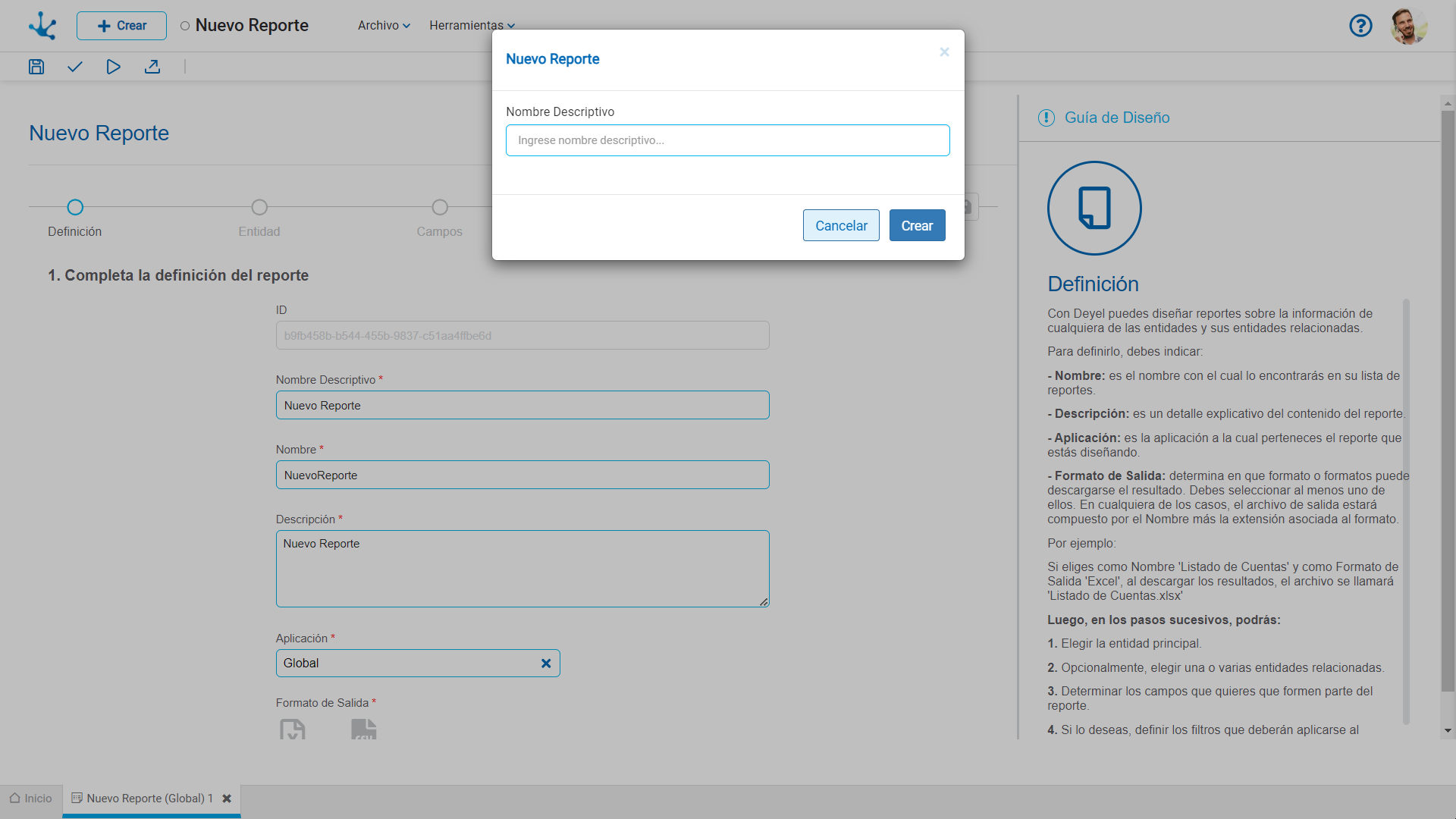1456x819 pixels.
Task: Close the Nuevo Reporte (Global) tab
Action: [x=227, y=799]
